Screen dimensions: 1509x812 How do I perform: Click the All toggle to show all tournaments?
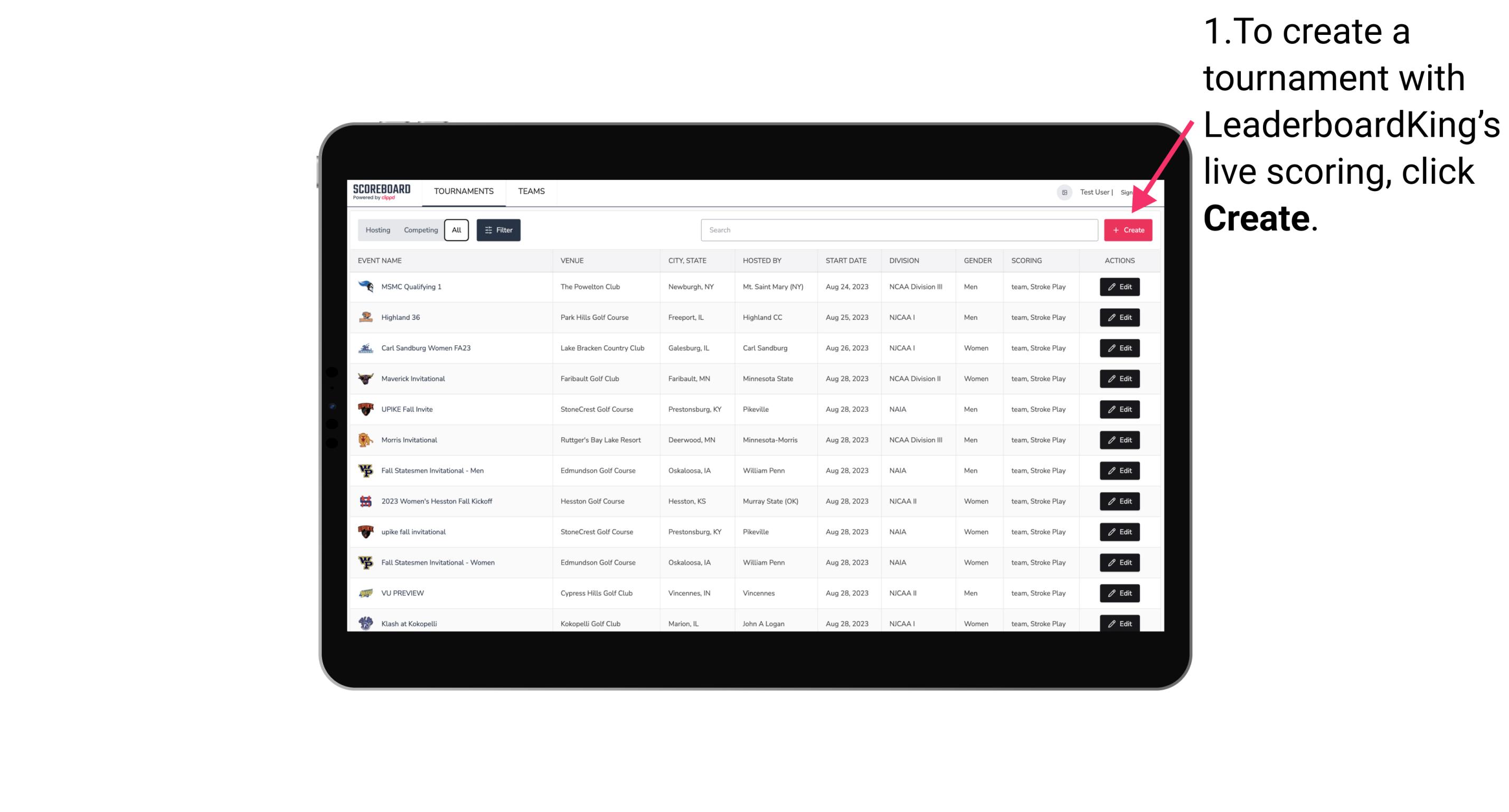[456, 229]
